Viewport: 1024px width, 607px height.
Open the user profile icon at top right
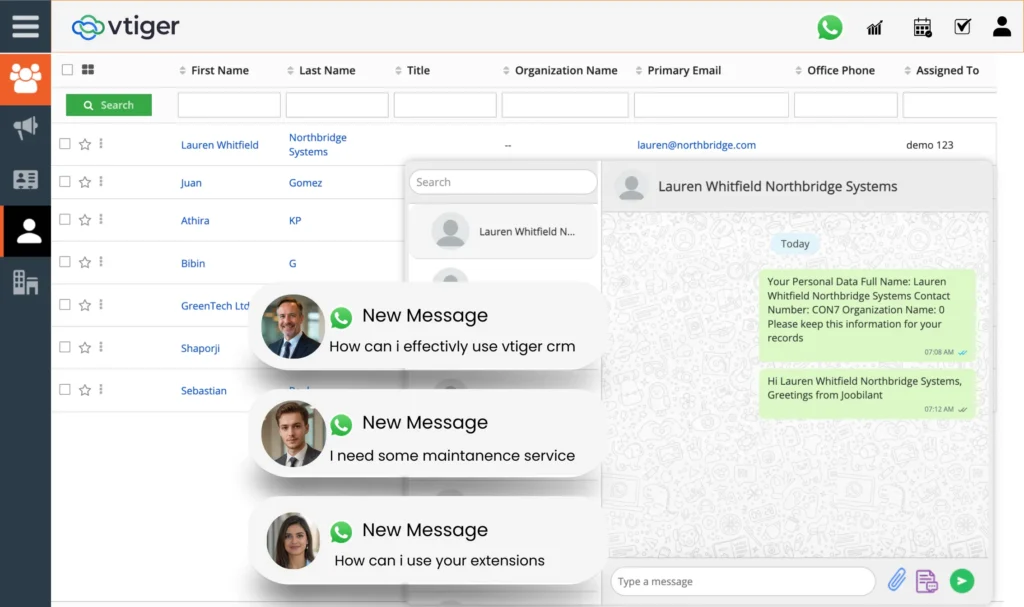click(x=1001, y=27)
